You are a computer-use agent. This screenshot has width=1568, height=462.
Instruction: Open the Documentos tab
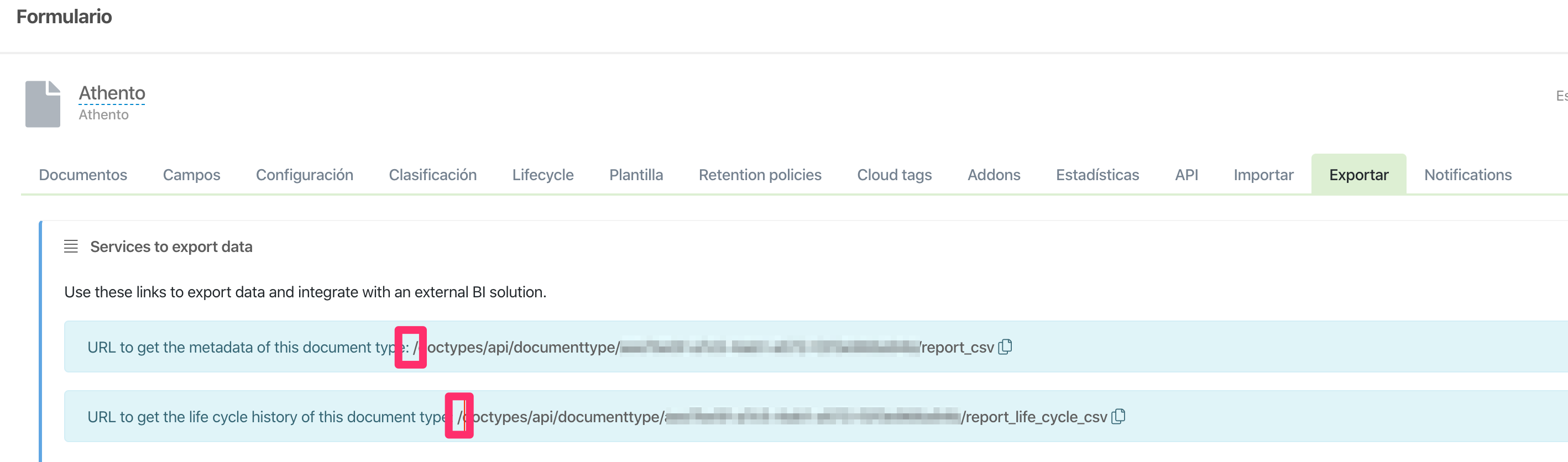coord(83,175)
